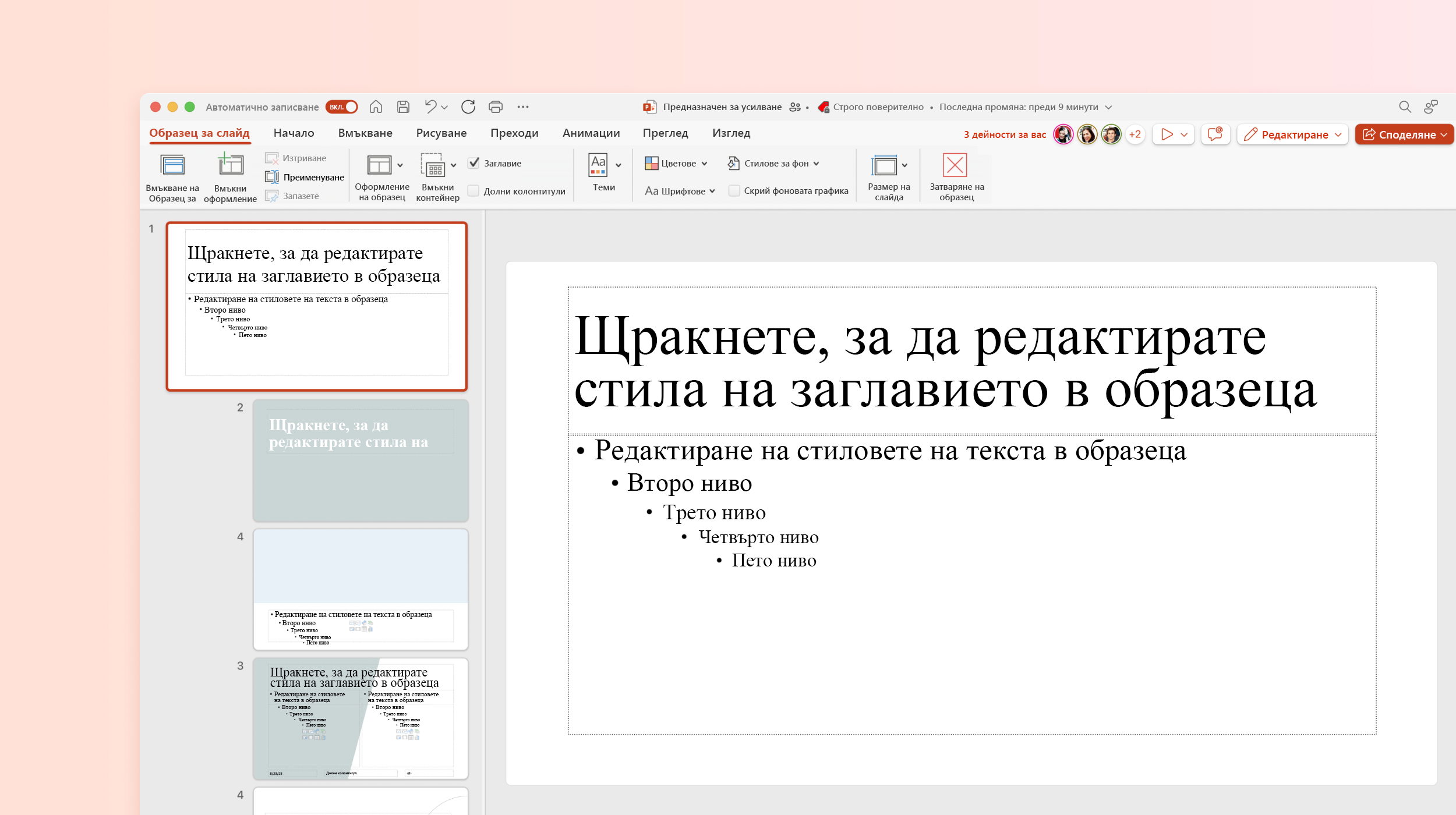Viewport: 1456px width, 815px height.
Task: Click the Undo arrow icon
Action: 430,107
